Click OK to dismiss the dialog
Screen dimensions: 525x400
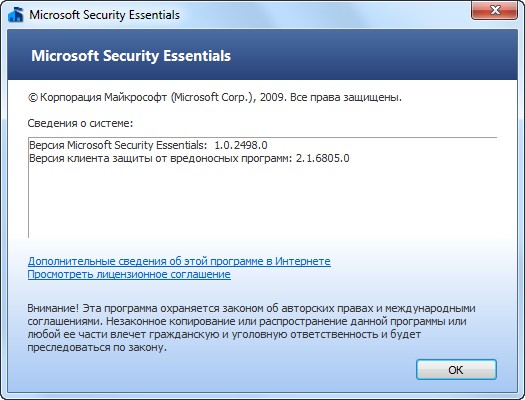tap(456, 370)
